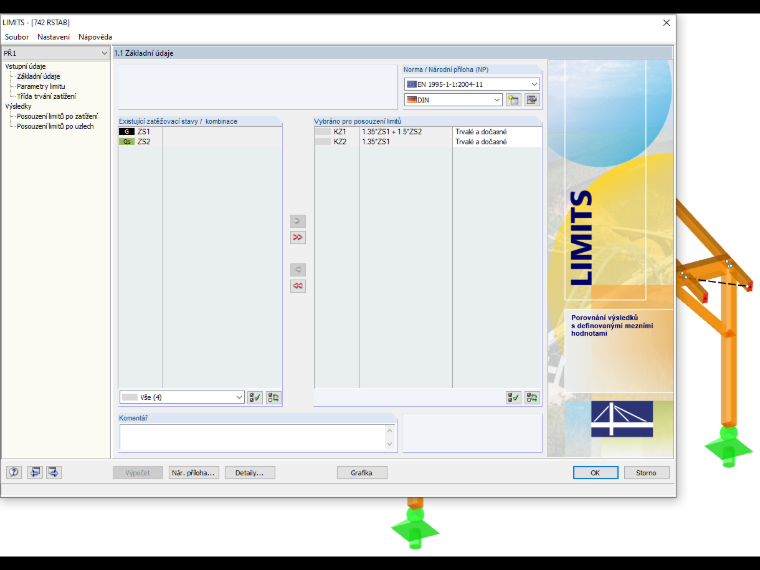Click the Výpočet button
The height and width of the screenshot is (570, 760).
click(x=138, y=473)
